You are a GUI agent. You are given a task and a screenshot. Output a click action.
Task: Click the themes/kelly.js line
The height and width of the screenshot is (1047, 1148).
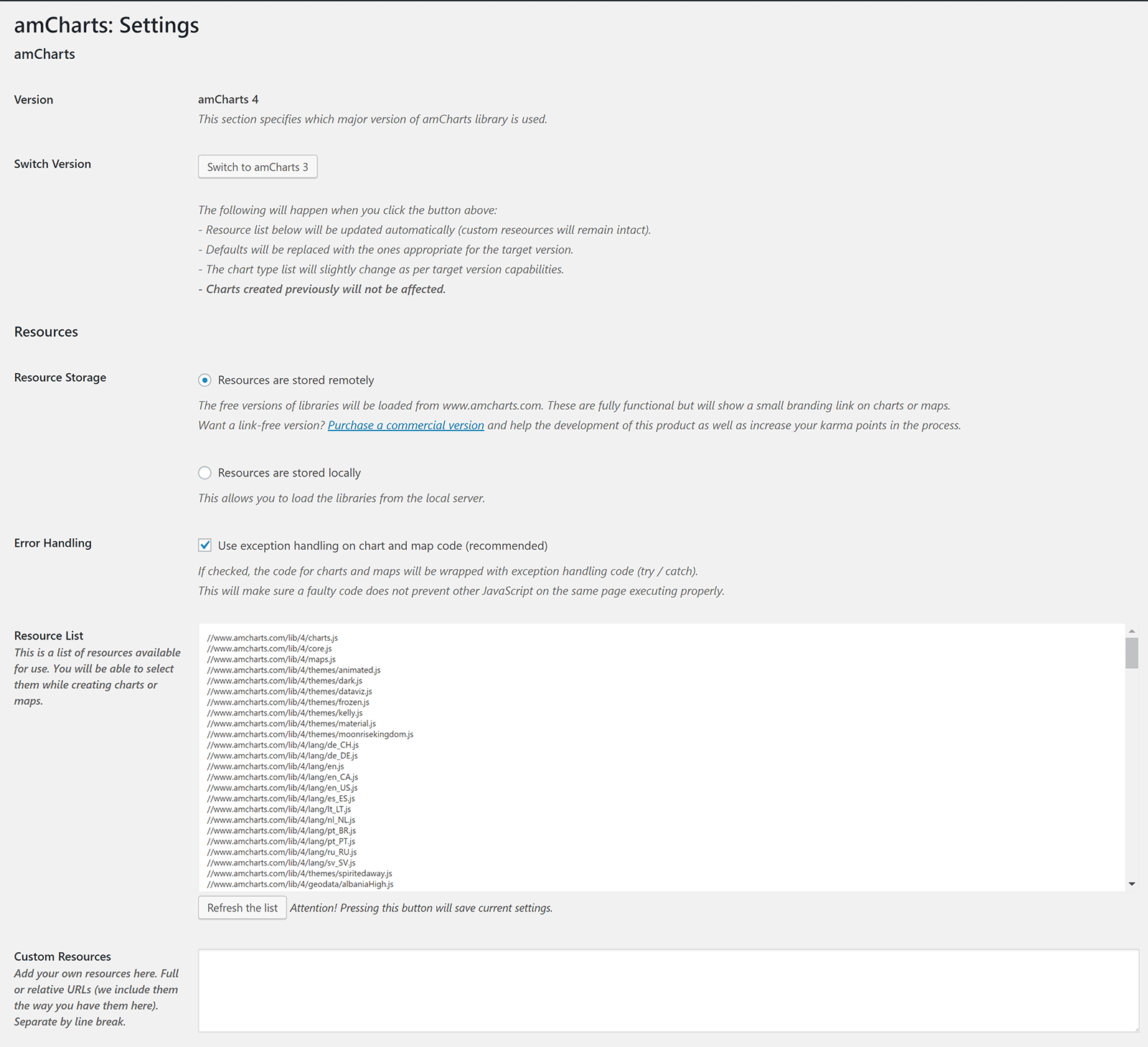(x=285, y=713)
